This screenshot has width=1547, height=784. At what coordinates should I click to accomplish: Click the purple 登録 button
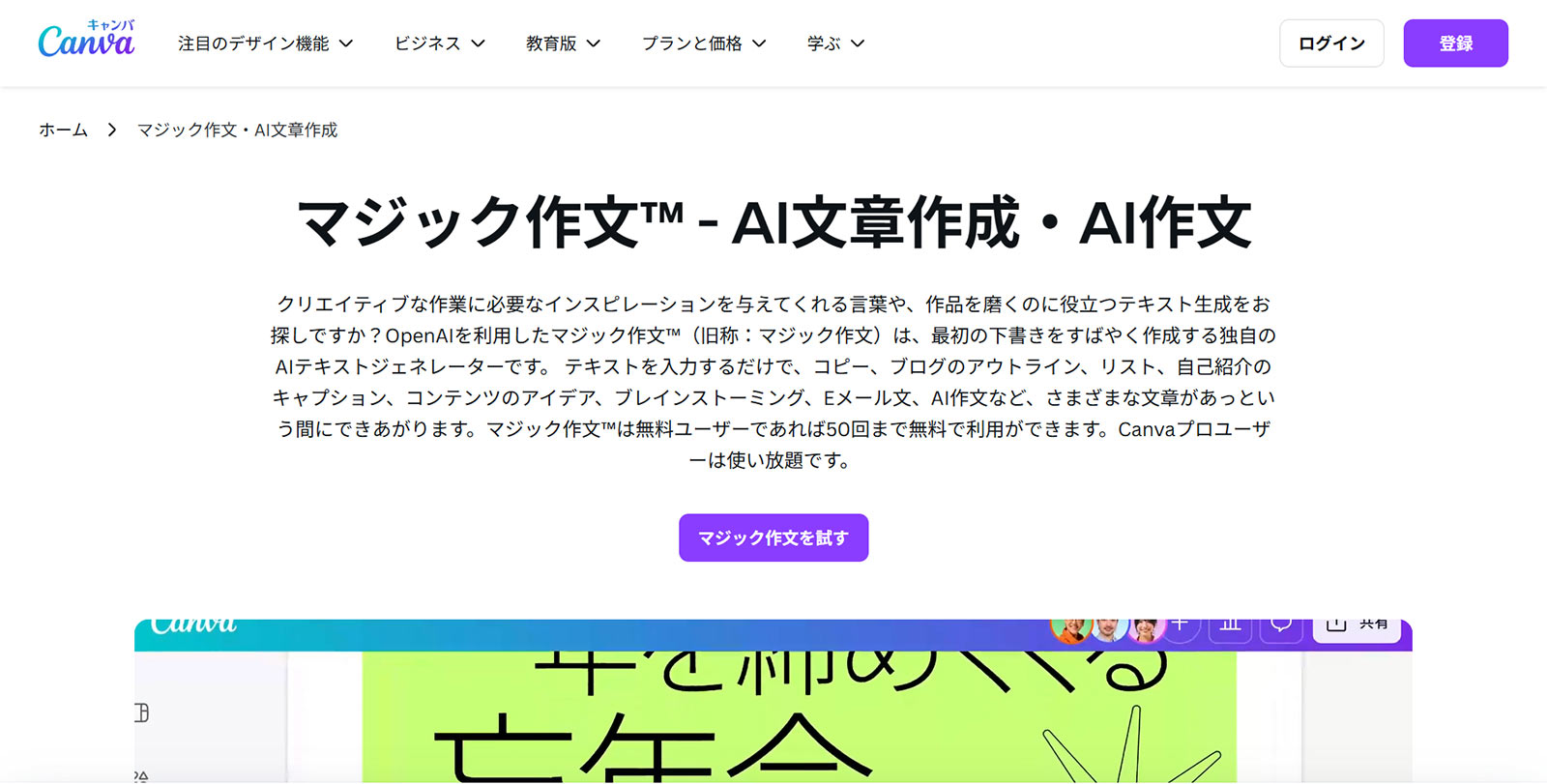click(x=1455, y=44)
